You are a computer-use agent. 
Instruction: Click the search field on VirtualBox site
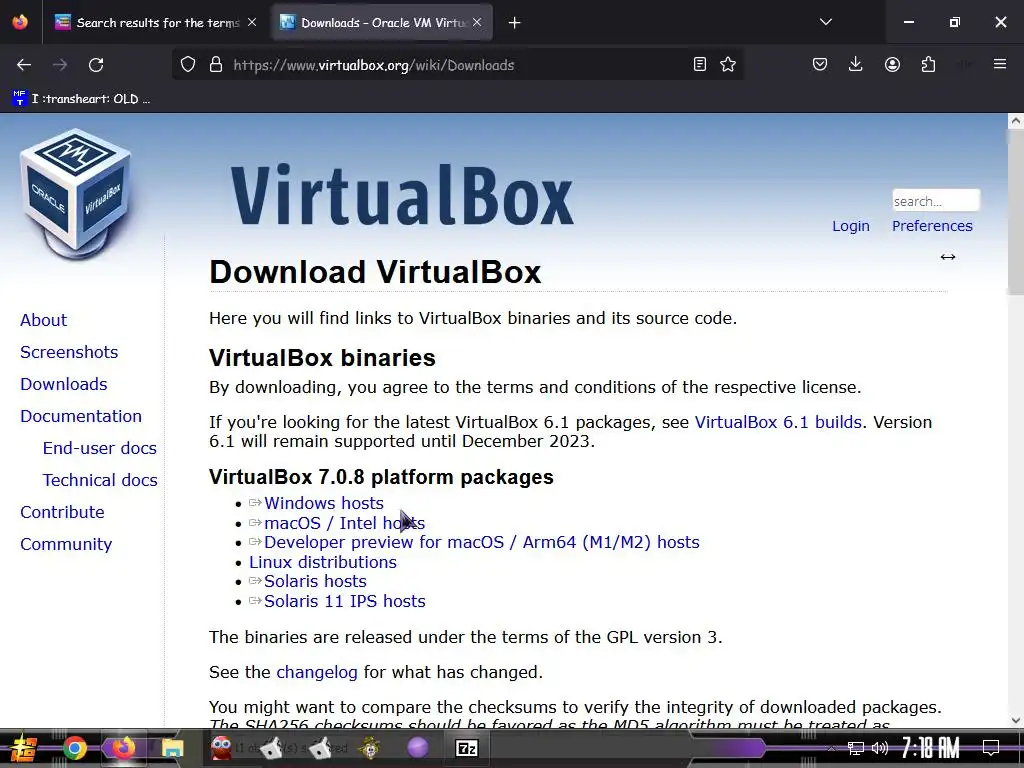click(936, 200)
